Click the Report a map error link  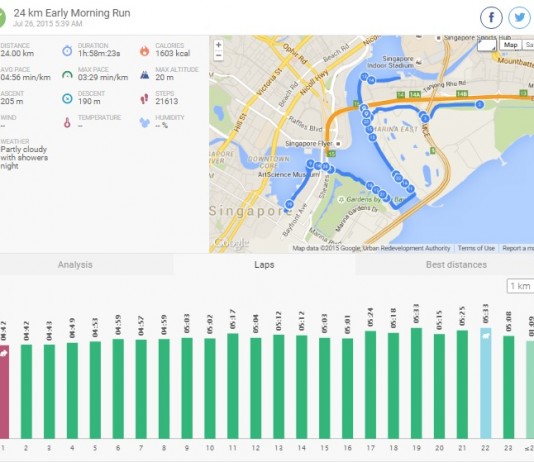tap(518, 248)
